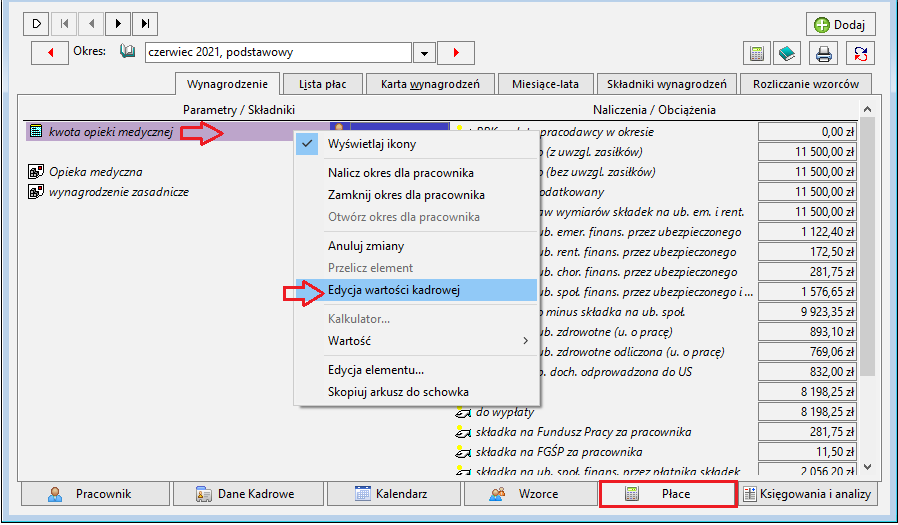Click the D navigation button at top left

coord(37,23)
